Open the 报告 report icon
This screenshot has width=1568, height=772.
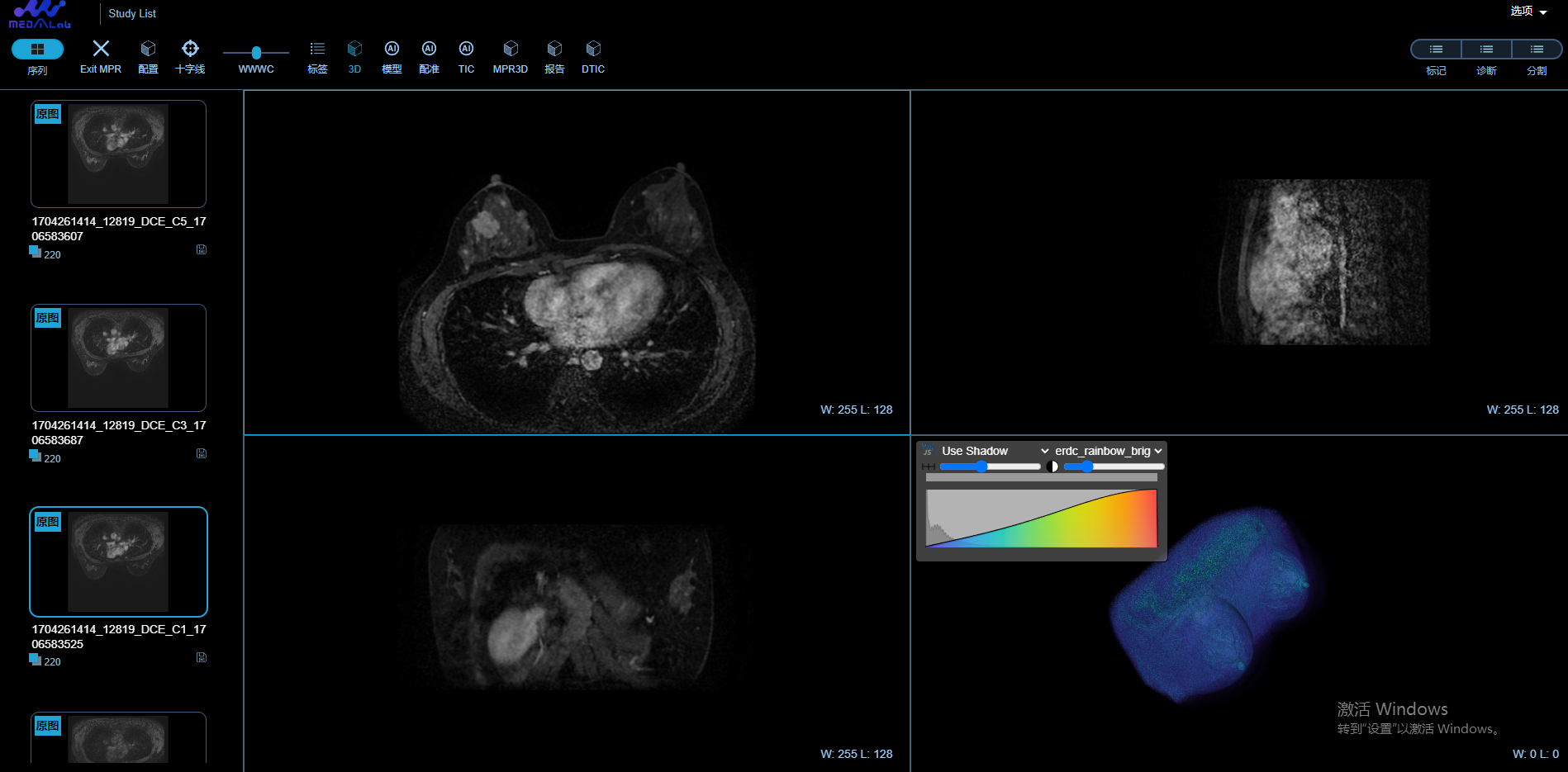coord(554,49)
